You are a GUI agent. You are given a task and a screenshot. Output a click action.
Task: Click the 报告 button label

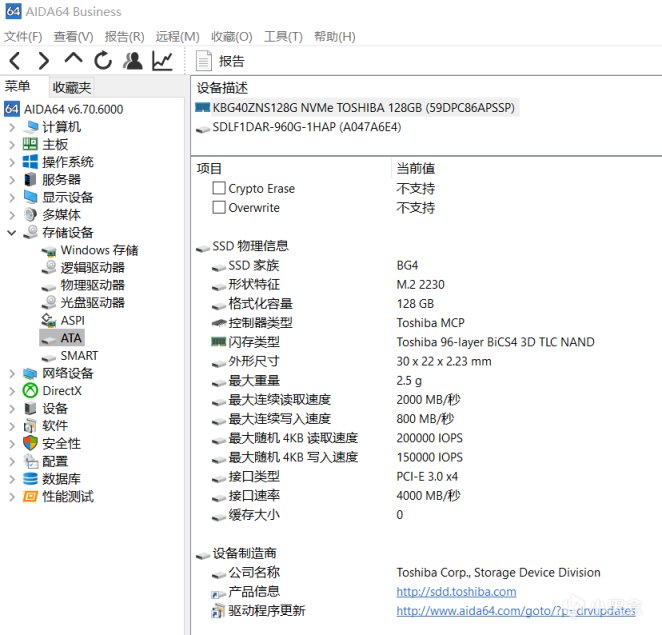(x=231, y=61)
